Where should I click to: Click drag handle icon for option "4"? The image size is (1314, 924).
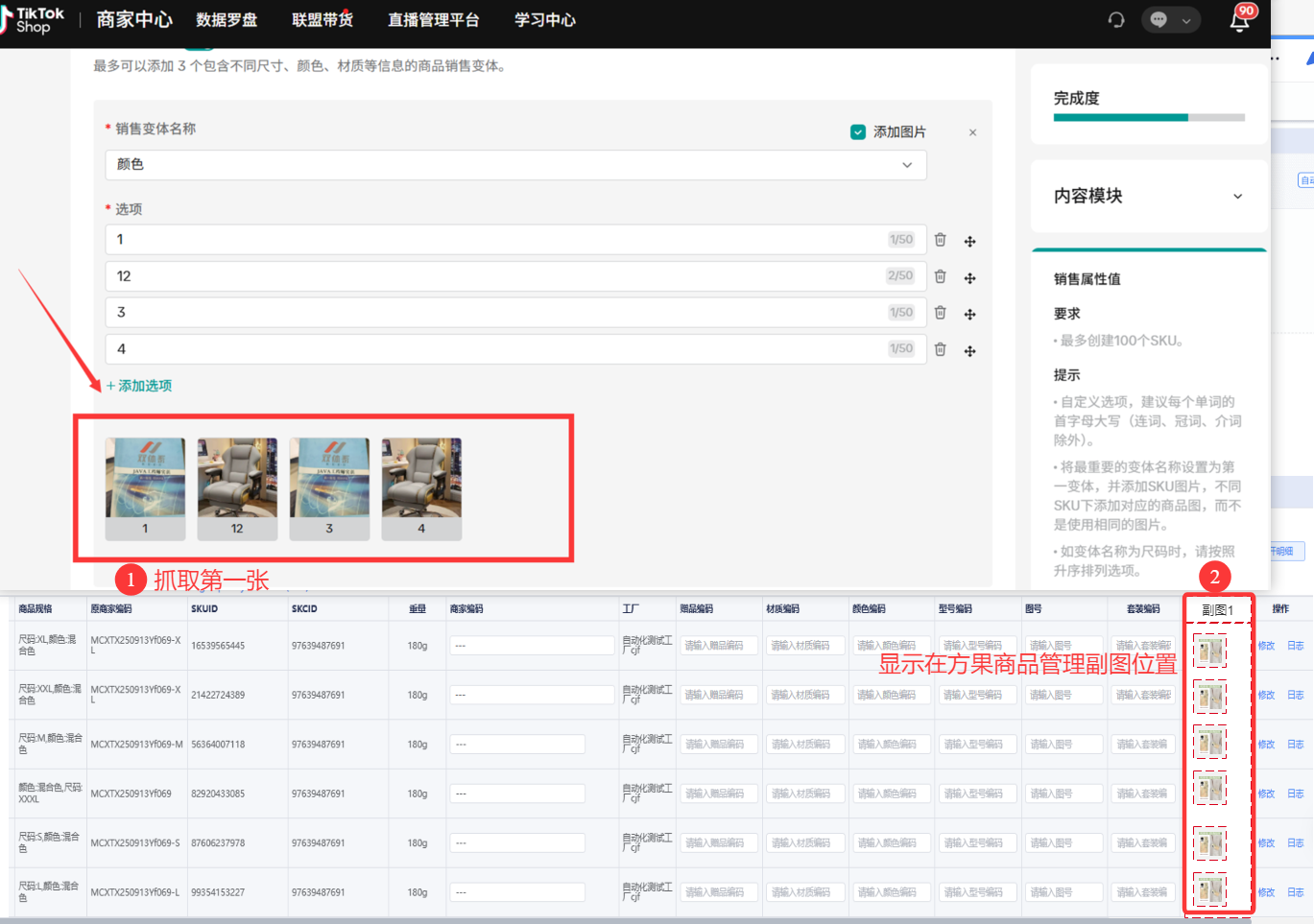[x=969, y=350]
